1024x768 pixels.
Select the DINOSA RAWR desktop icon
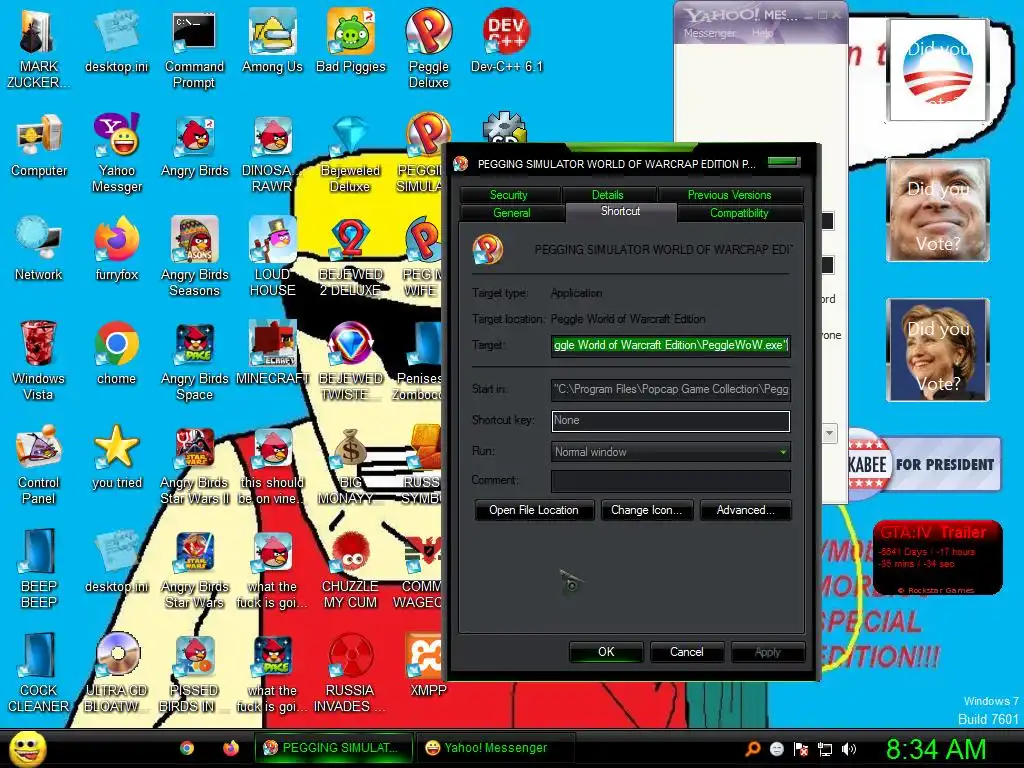click(x=272, y=154)
